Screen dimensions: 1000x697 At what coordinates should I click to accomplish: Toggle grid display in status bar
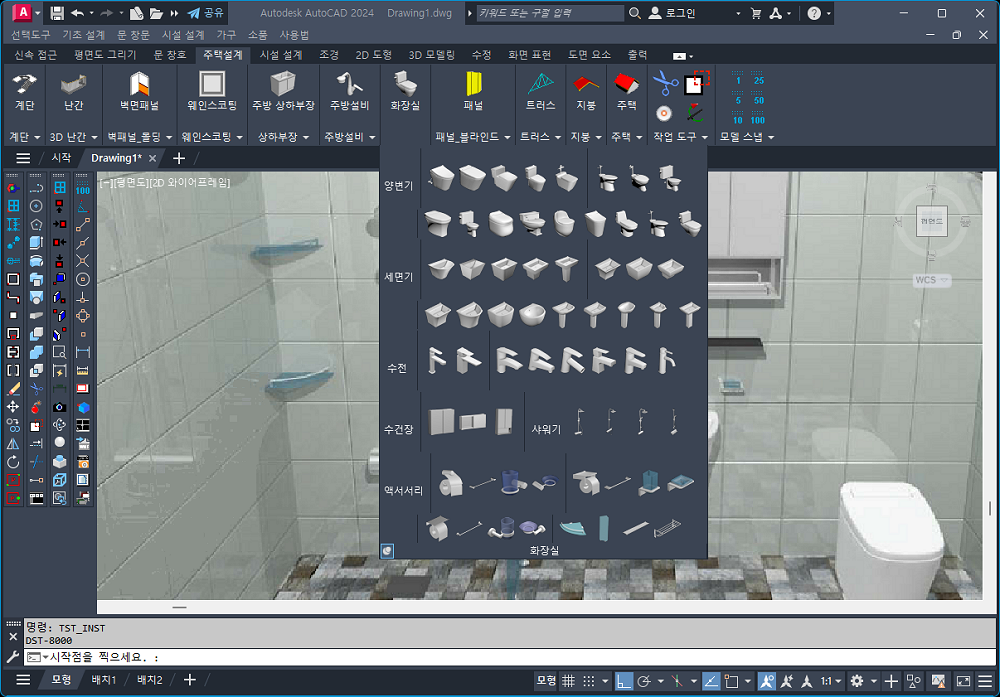click(x=568, y=681)
